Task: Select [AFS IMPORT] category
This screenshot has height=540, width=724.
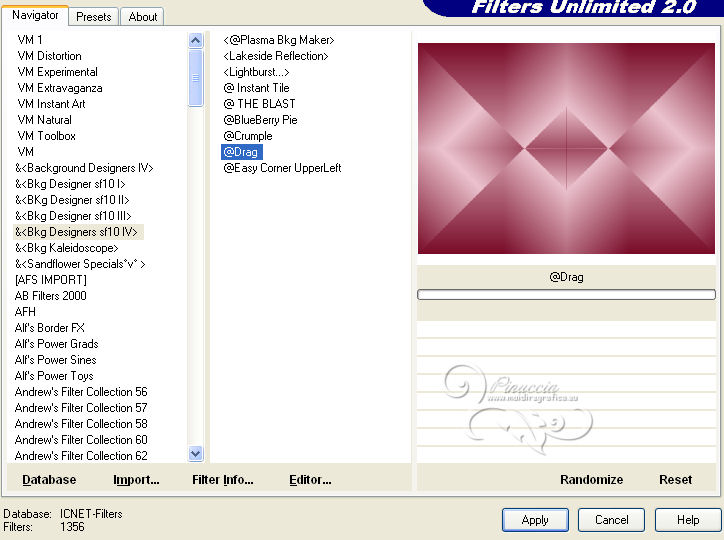Action: [x=51, y=280]
